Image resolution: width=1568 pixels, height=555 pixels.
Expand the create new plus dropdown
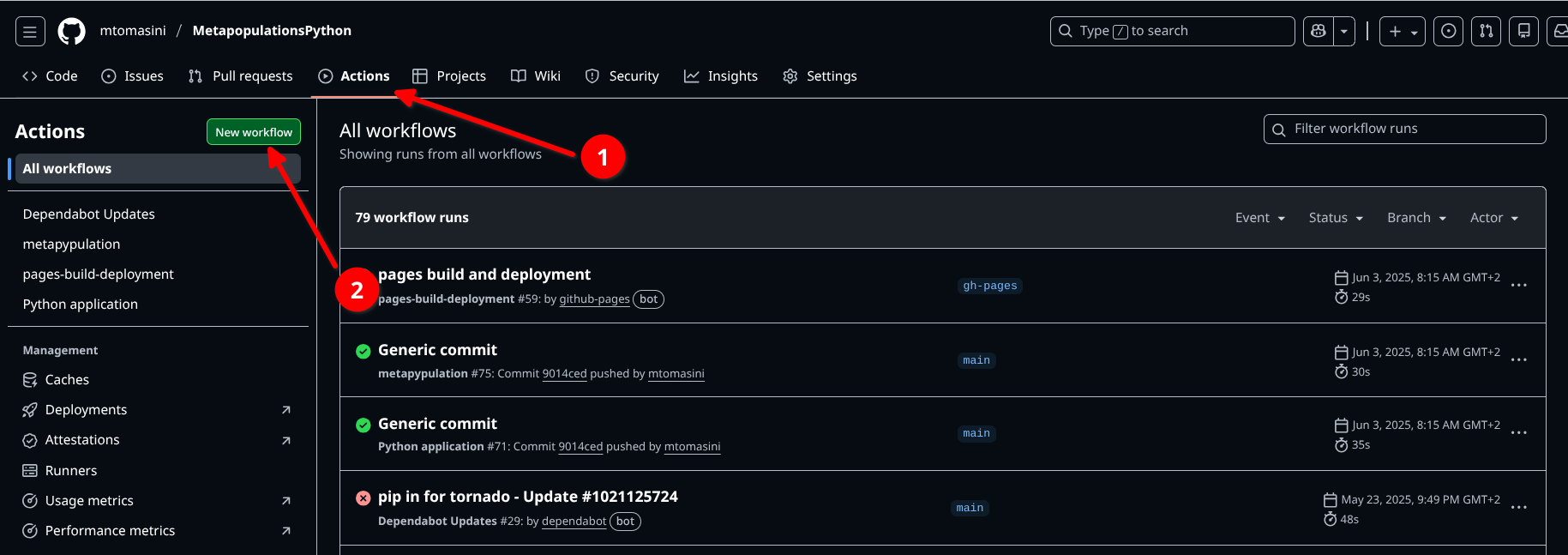1403,32
